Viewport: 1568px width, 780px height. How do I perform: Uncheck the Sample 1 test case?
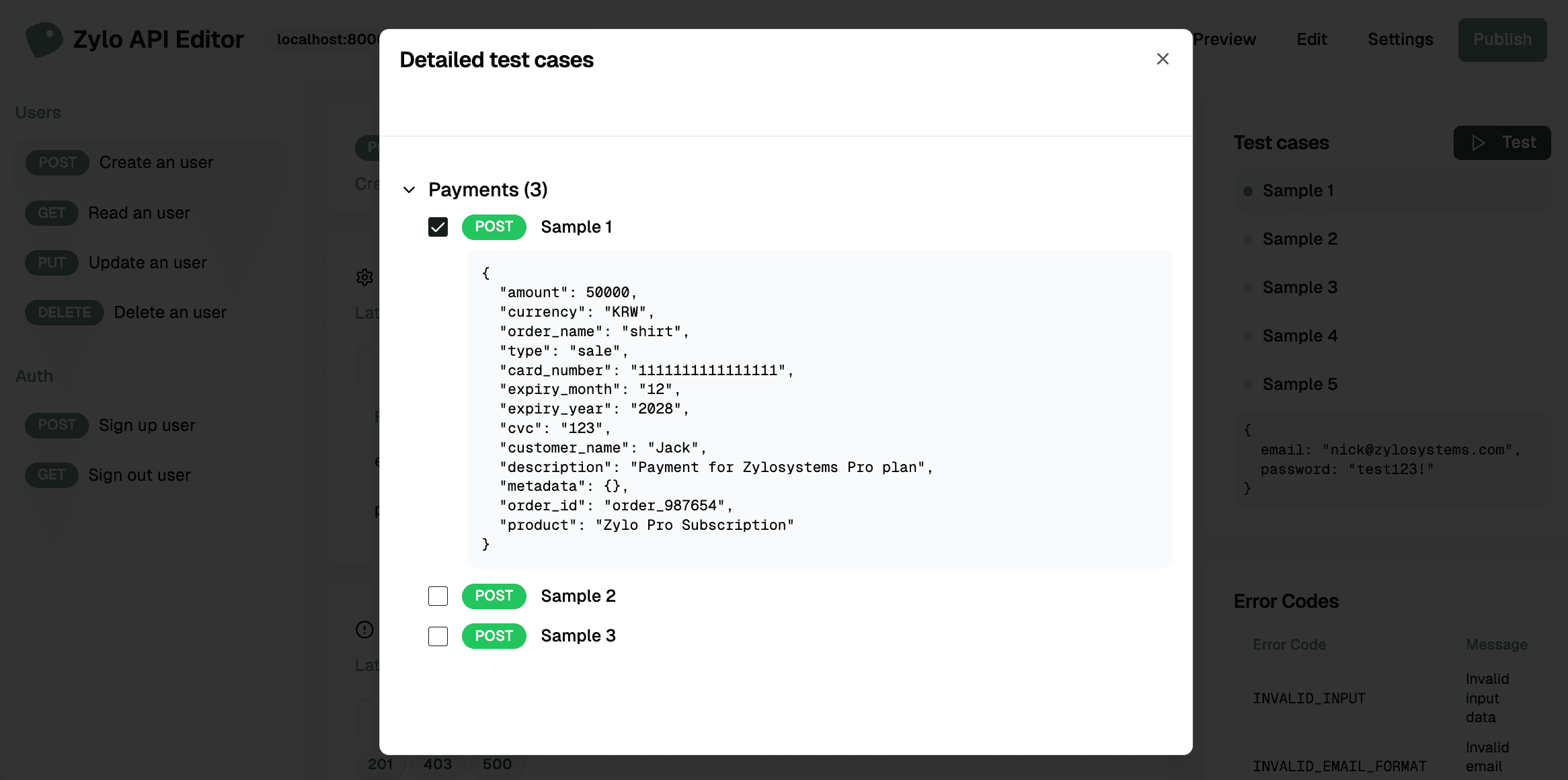pos(438,227)
